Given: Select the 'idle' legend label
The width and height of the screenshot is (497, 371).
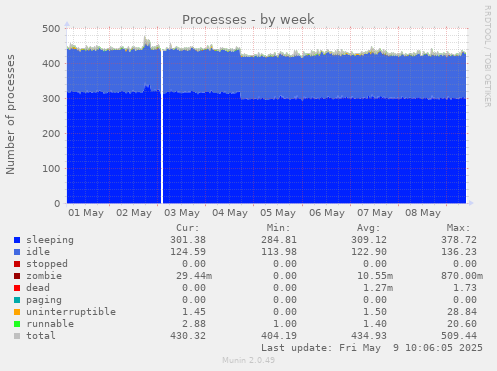Looking at the screenshot, I should click(38, 252).
